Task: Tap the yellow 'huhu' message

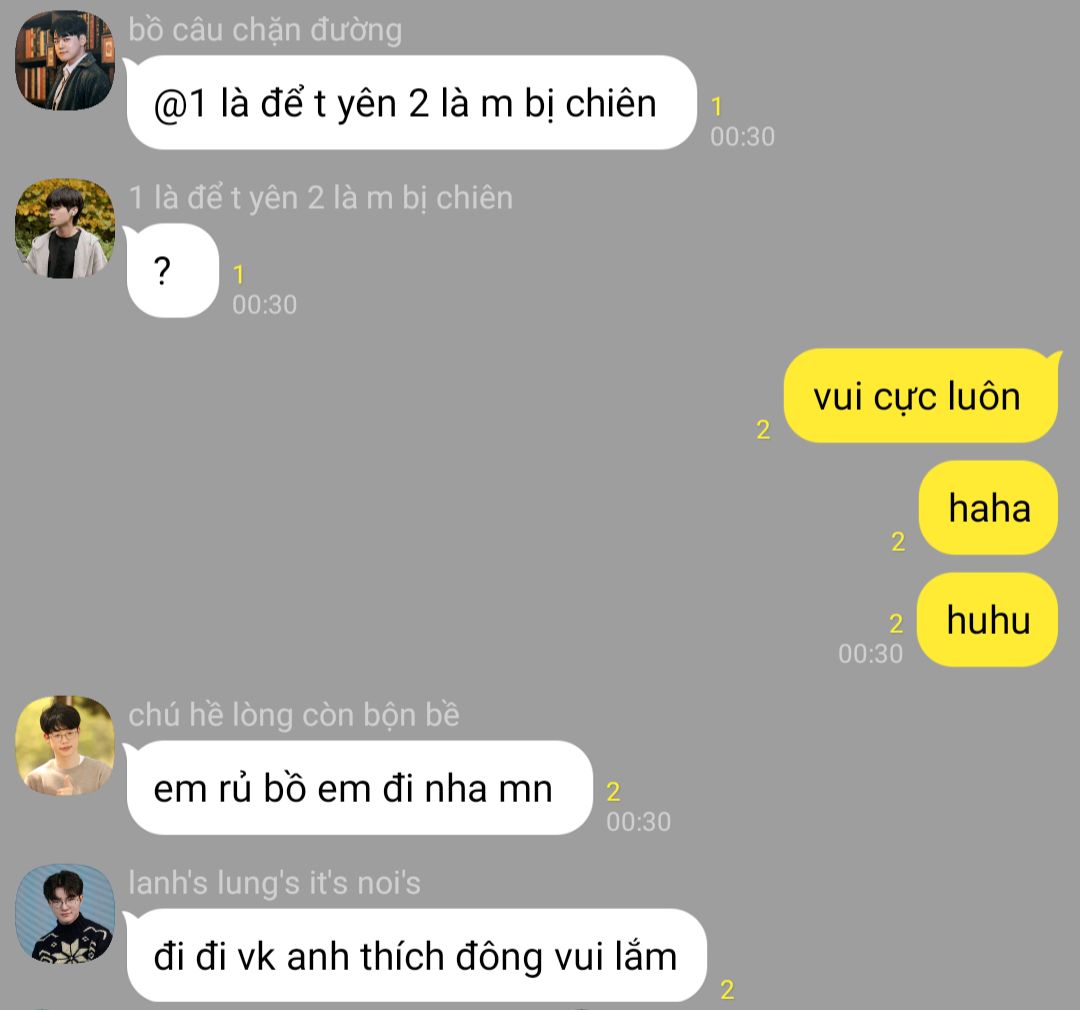Action: (988, 620)
